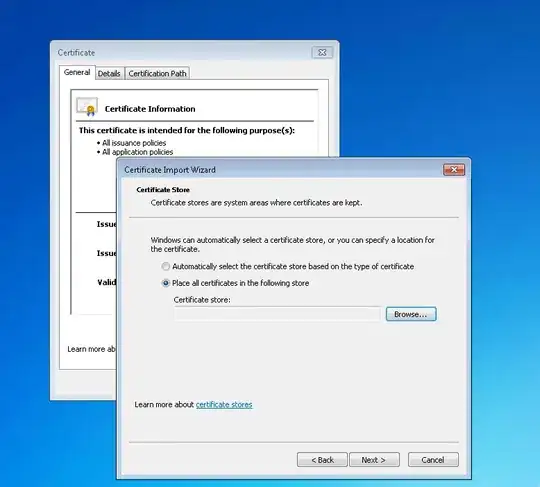
Task: Click the 'Certificate store:' label
Action: [202, 300]
